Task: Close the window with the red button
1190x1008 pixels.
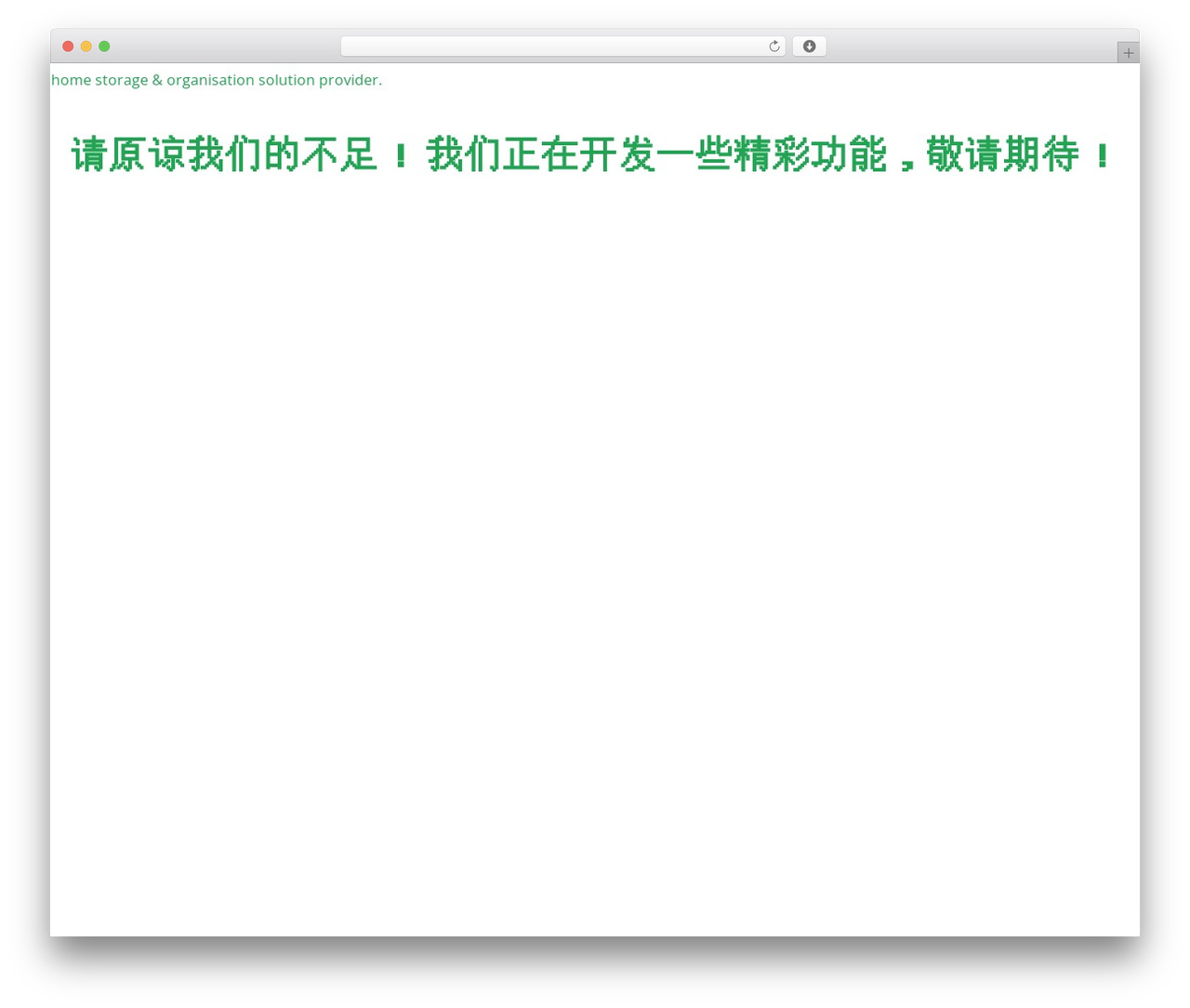Action: click(x=68, y=46)
